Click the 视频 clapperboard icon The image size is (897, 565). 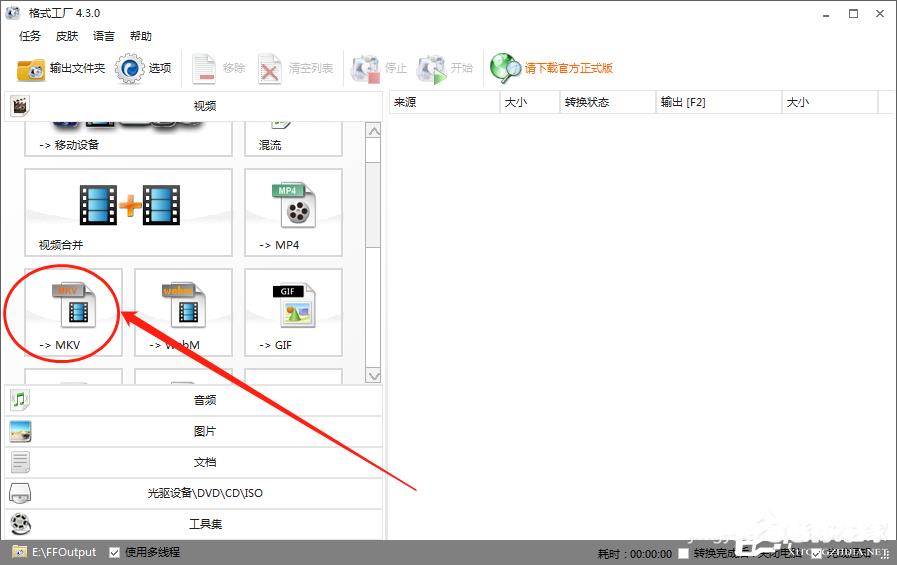(x=20, y=106)
